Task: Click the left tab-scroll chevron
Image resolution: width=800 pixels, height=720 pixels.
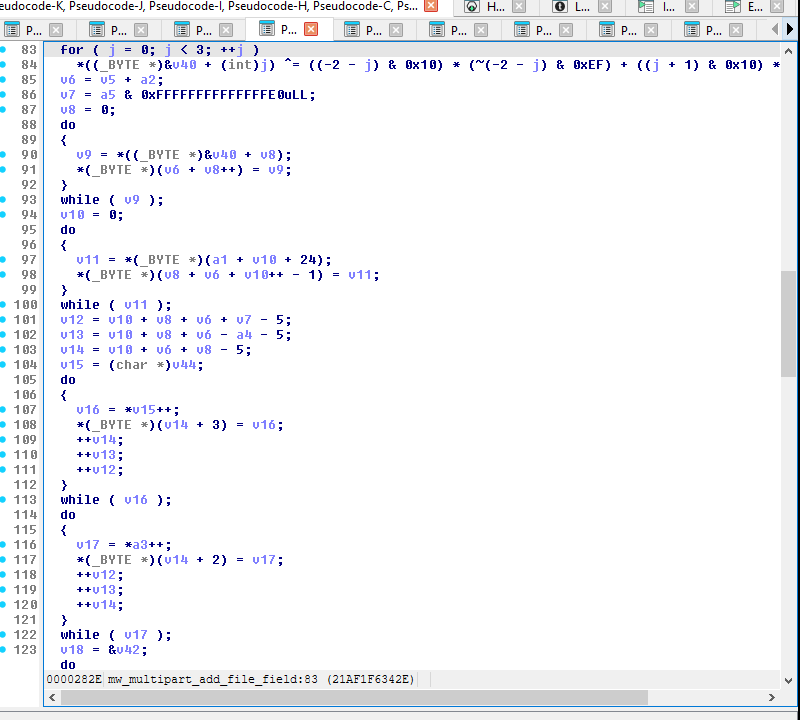Action: pos(775,29)
